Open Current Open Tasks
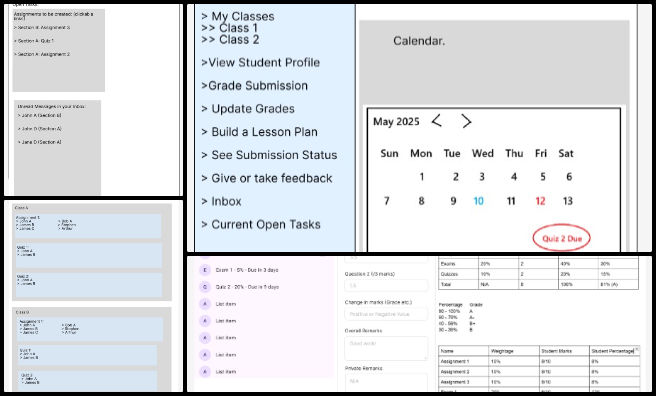656x396 pixels. coord(261,225)
